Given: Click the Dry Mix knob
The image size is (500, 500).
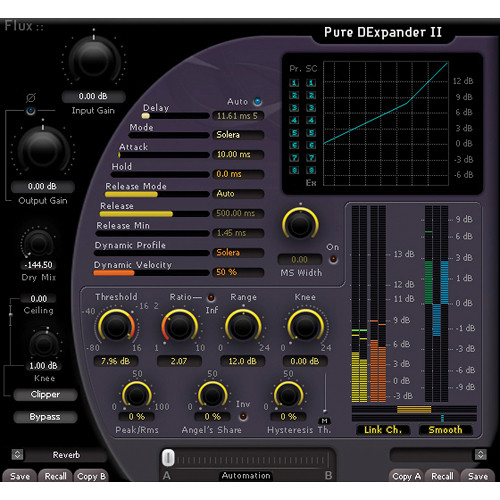Looking at the screenshot, I should coord(38,243).
